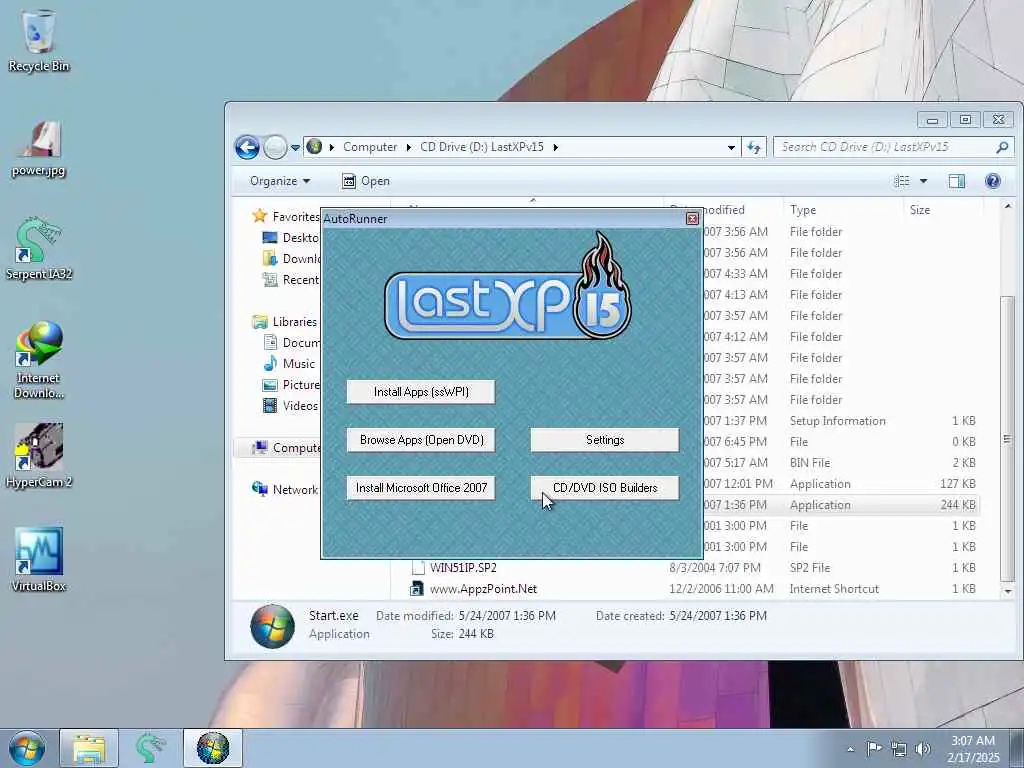Change the view with the views icon

tap(902, 181)
